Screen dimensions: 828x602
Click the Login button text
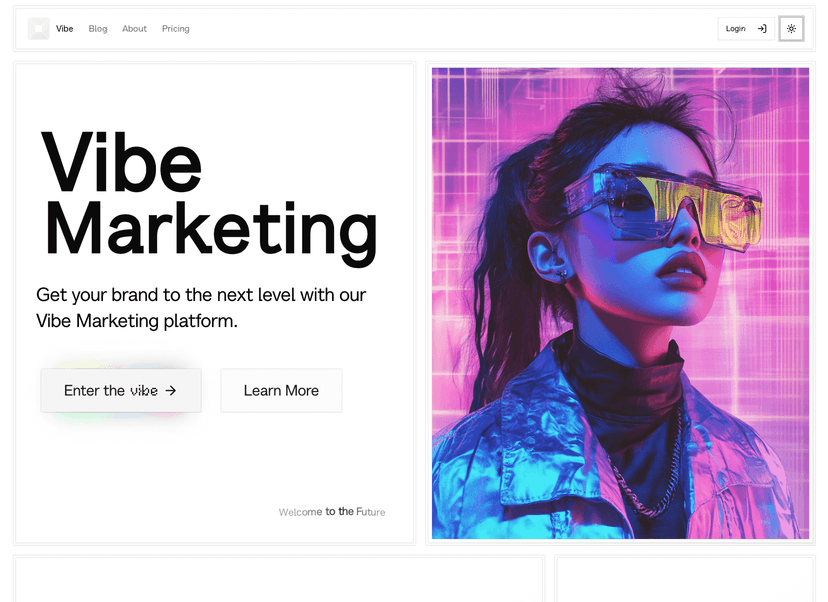(735, 29)
